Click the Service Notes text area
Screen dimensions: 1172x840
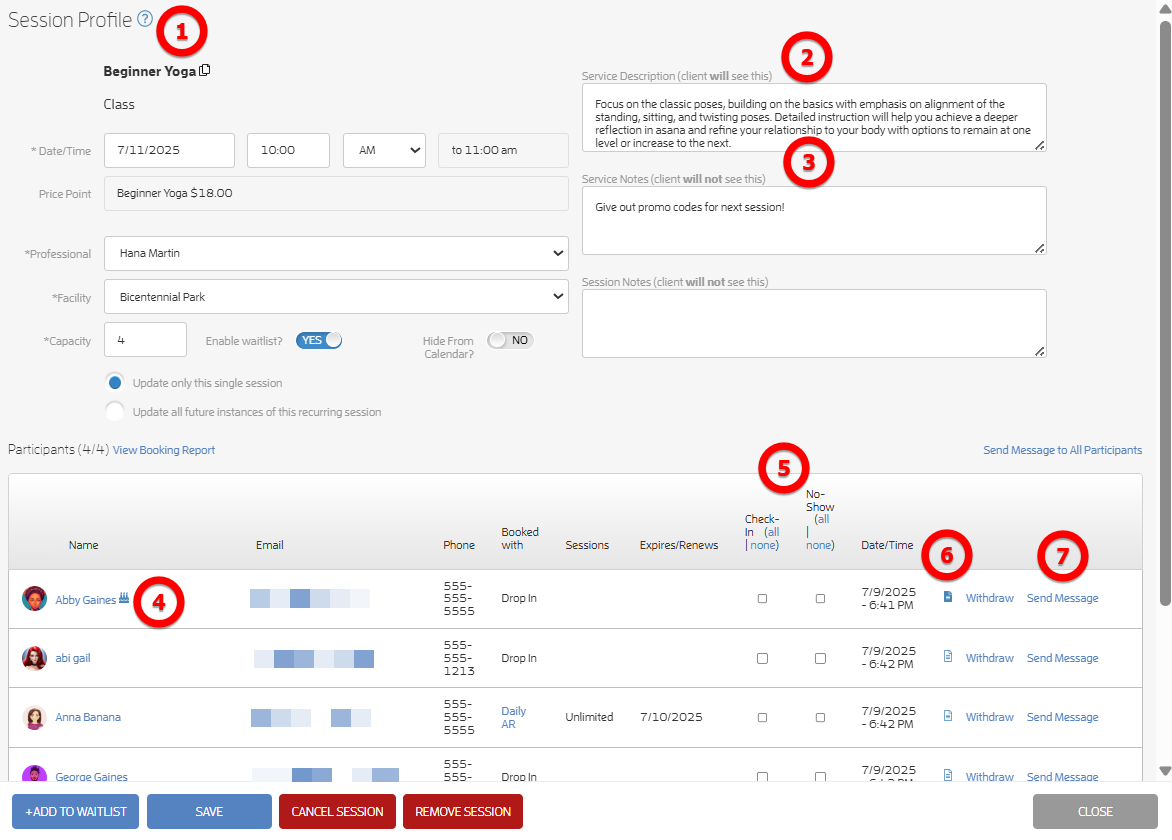pyautogui.click(x=814, y=220)
